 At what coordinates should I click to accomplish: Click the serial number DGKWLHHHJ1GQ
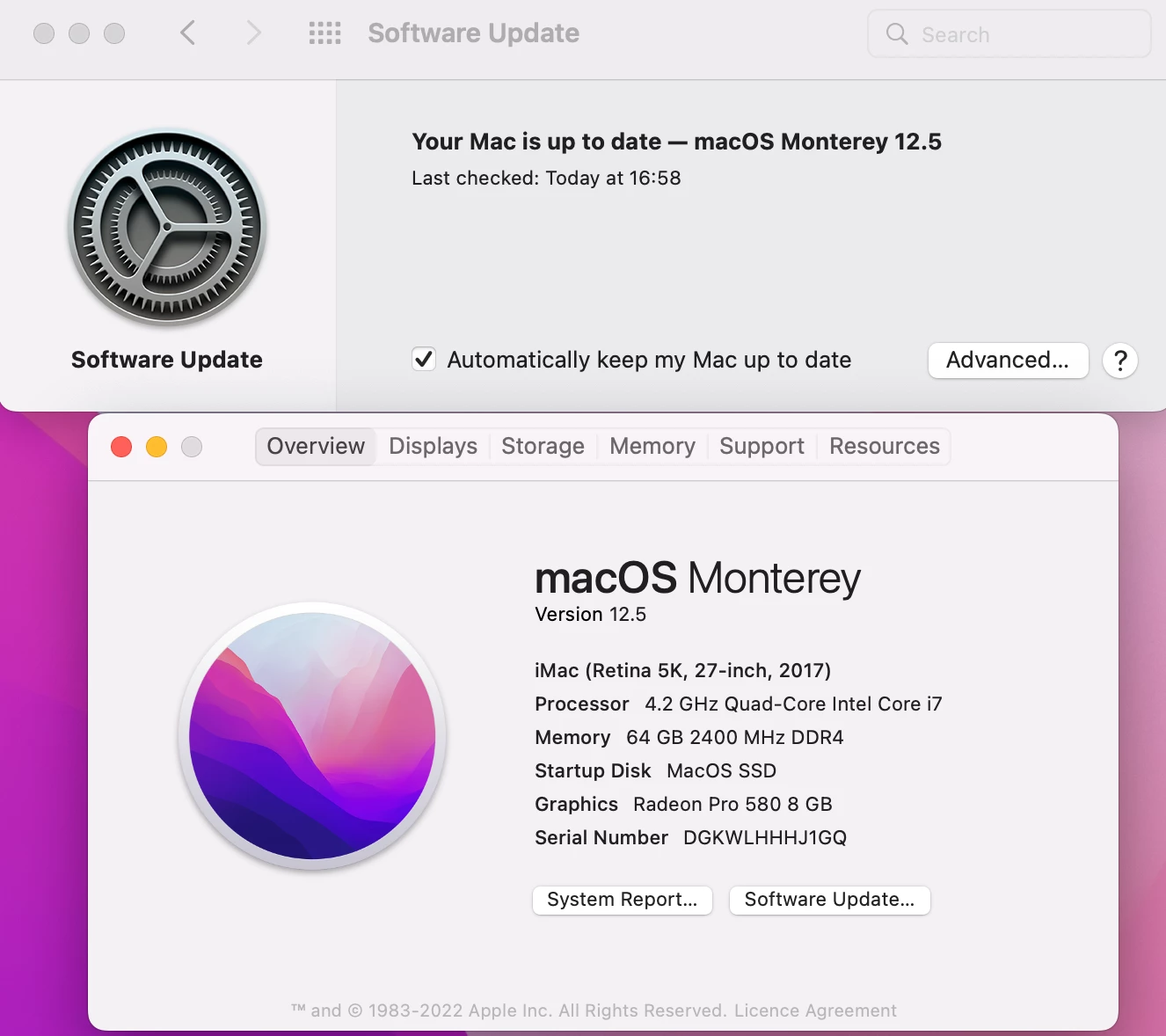765,837
